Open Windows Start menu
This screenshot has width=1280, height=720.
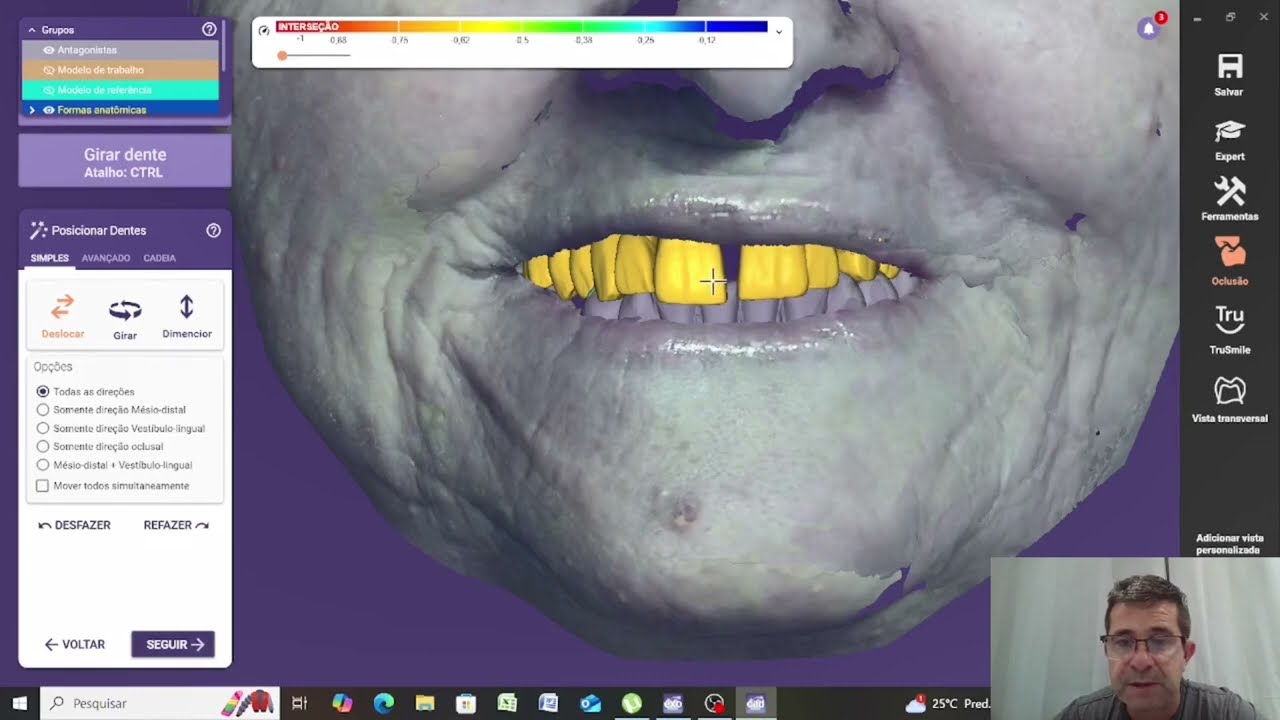pos(19,703)
